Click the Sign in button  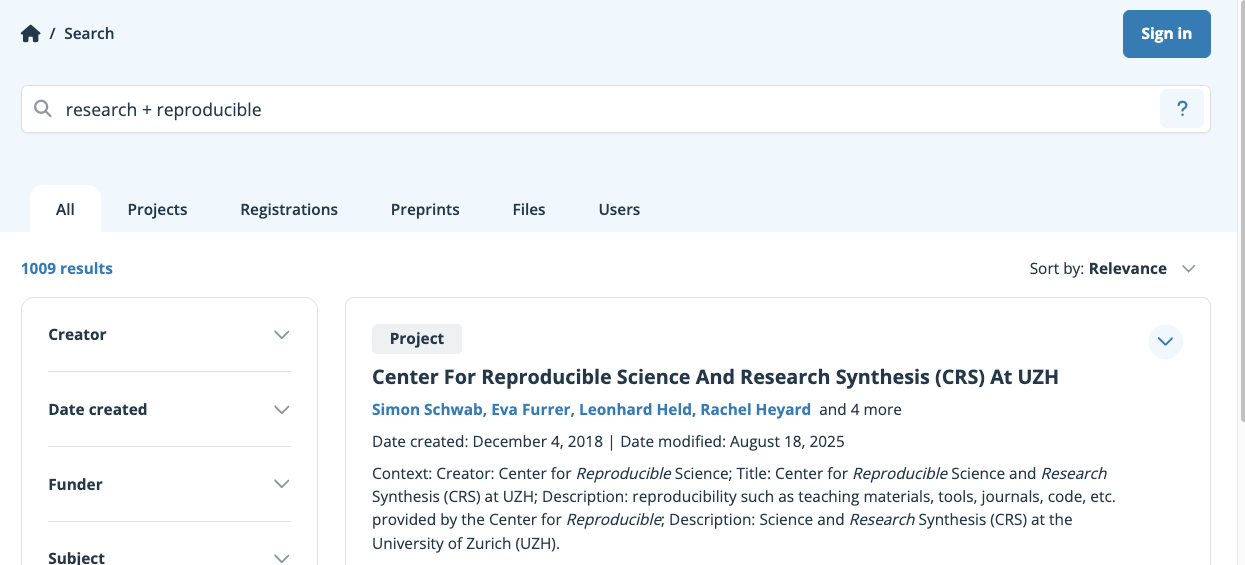pos(1166,34)
